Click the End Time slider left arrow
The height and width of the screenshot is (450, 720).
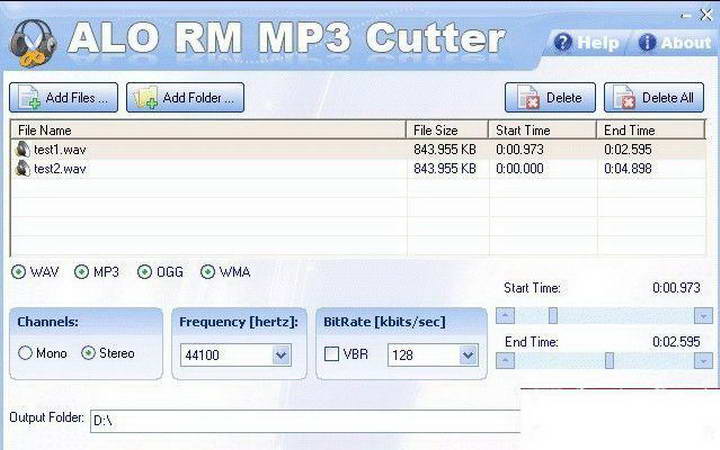[506, 360]
